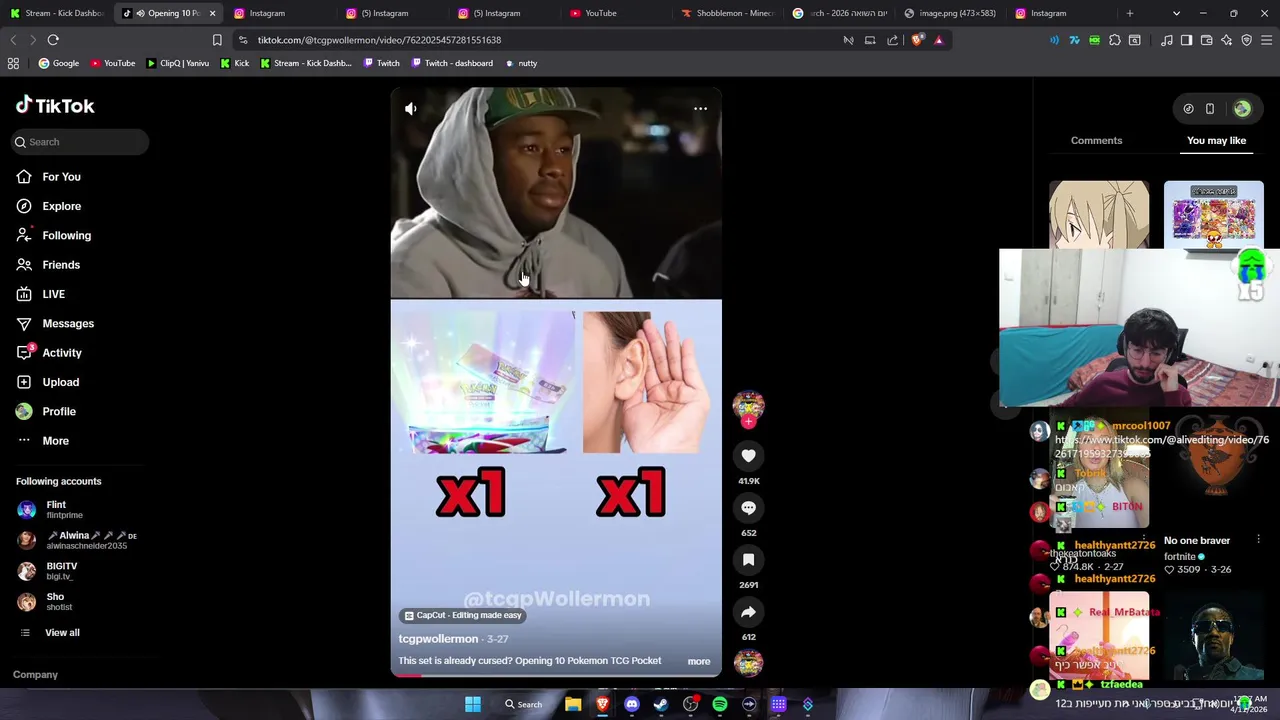Open the bookmarks bar apps grid
The height and width of the screenshot is (720, 1280).
[13, 63]
